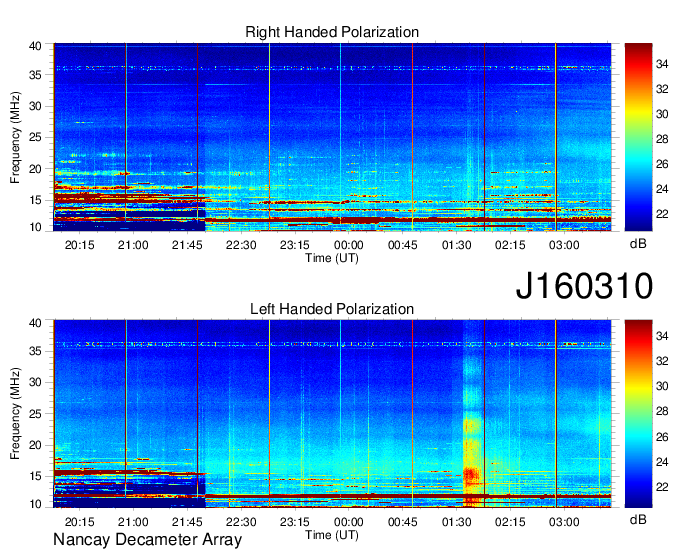Click the 25 MHz tick on Right Handed plot

click(x=35, y=137)
